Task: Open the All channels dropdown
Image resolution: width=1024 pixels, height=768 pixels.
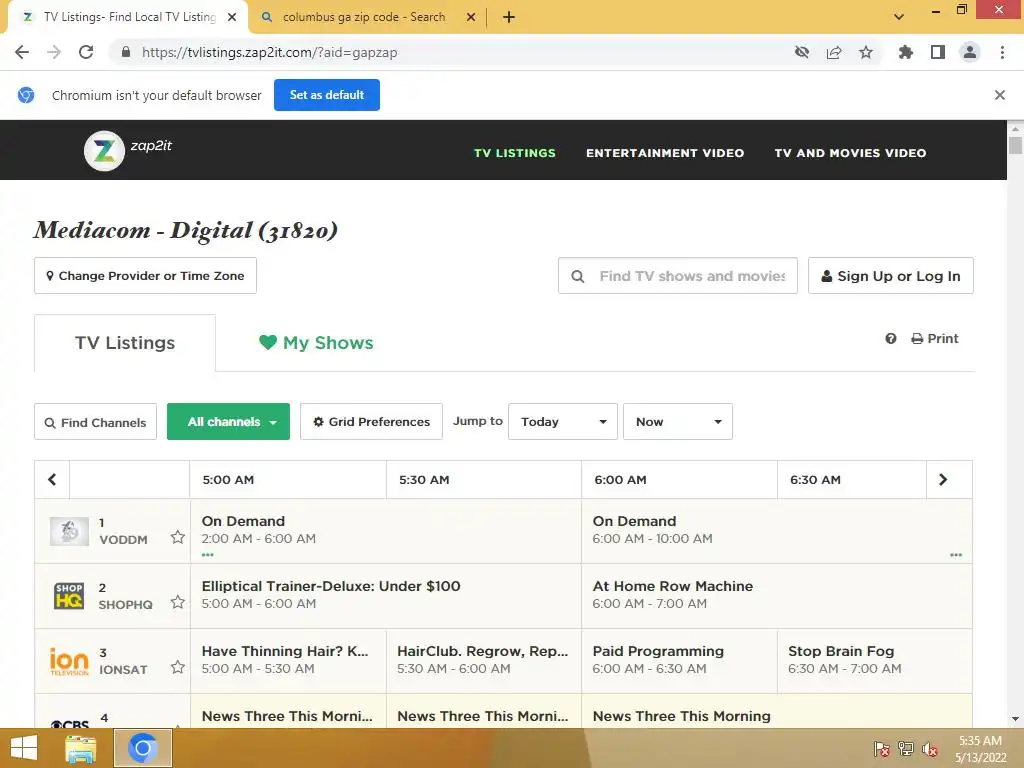Action: [229, 422]
